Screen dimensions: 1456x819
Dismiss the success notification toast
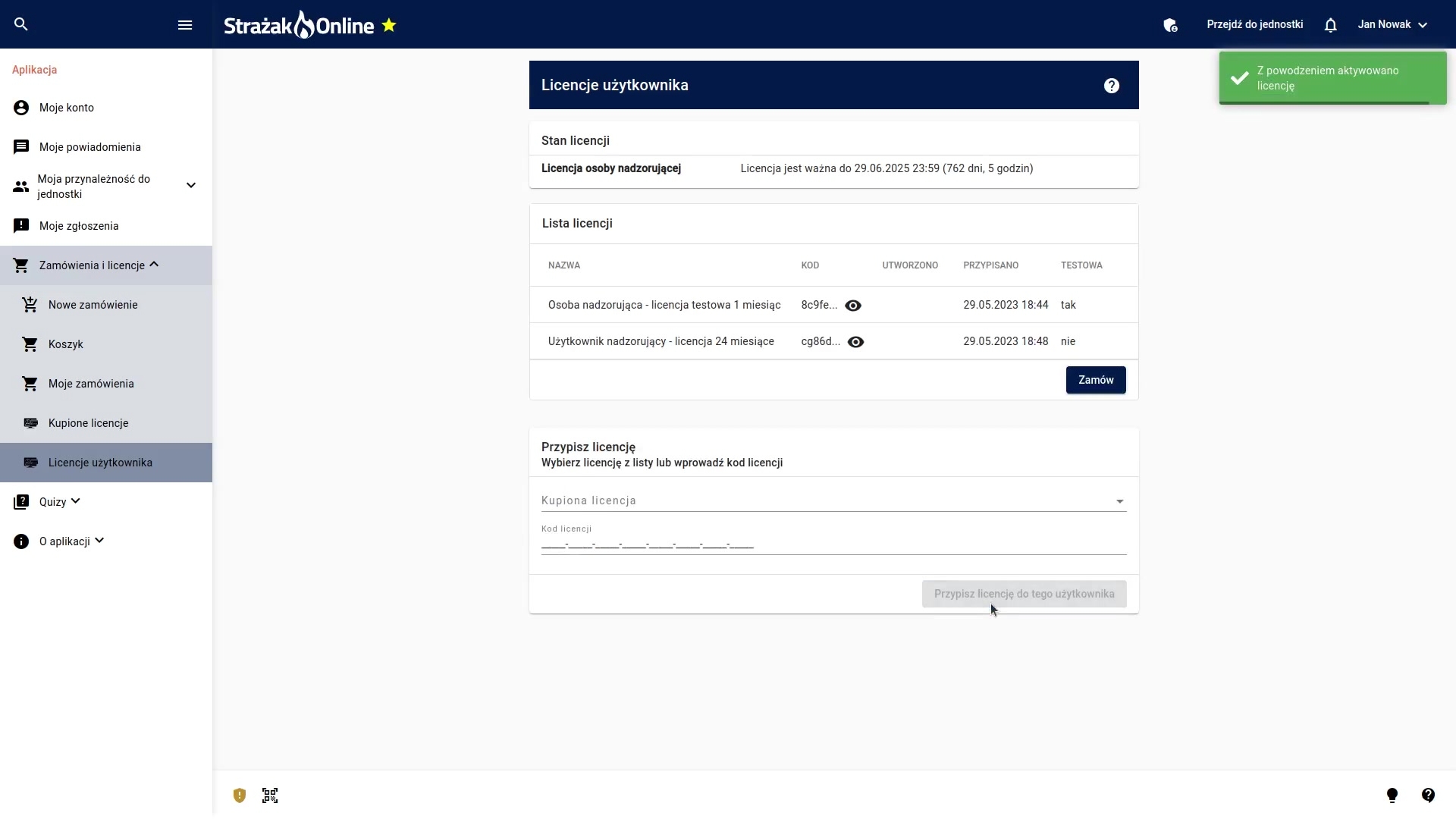[x=1332, y=78]
